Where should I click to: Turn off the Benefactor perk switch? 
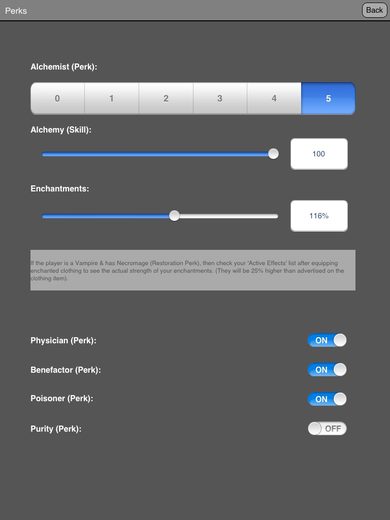[x=327, y=370]
